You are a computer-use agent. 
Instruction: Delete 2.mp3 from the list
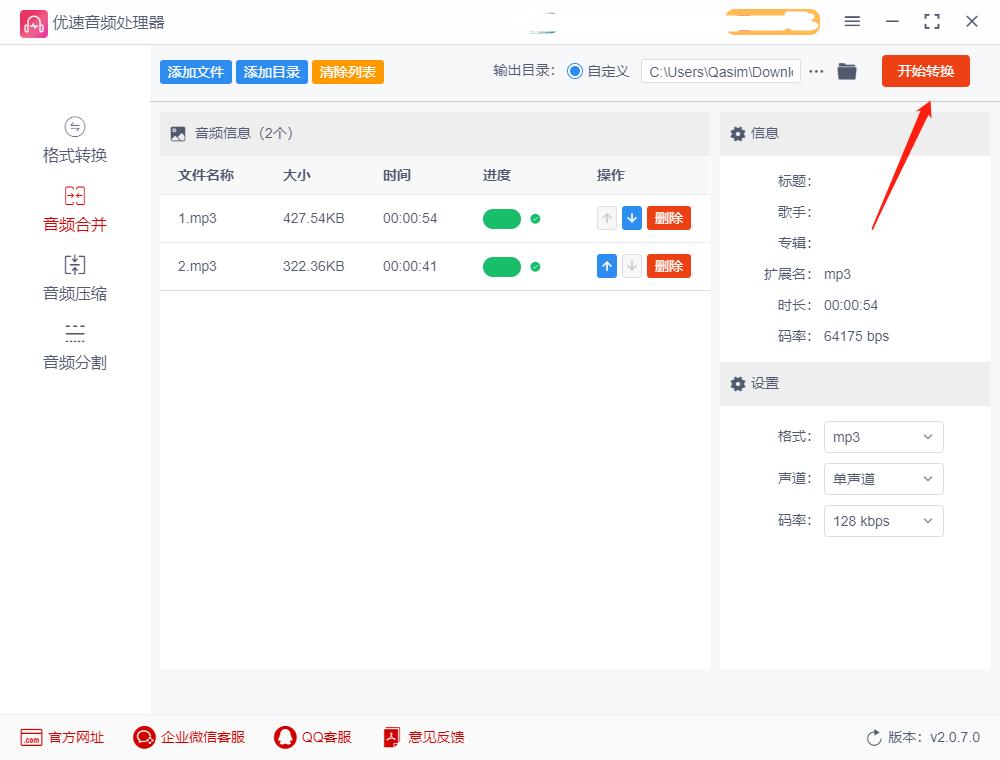click(668, 266)
